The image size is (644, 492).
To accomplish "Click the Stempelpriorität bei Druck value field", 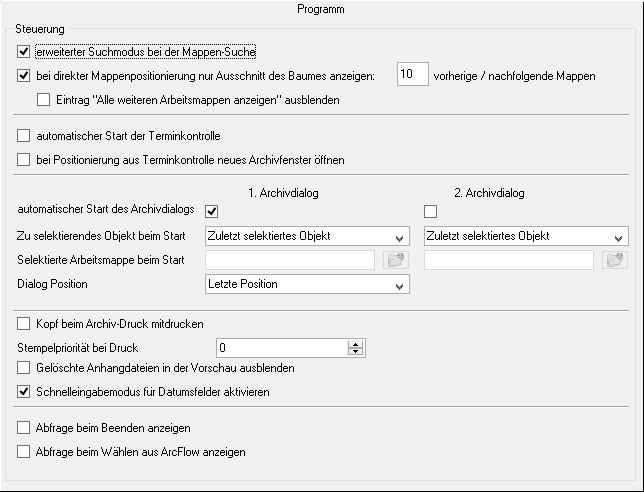I will click(283, 348).
